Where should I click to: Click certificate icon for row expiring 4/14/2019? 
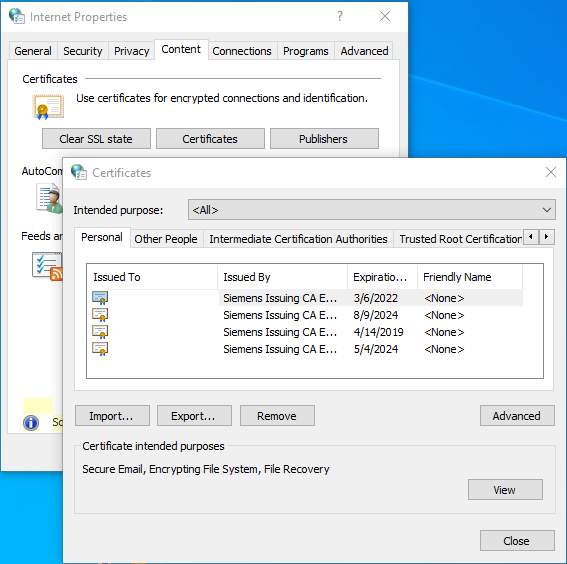[100, 332]
